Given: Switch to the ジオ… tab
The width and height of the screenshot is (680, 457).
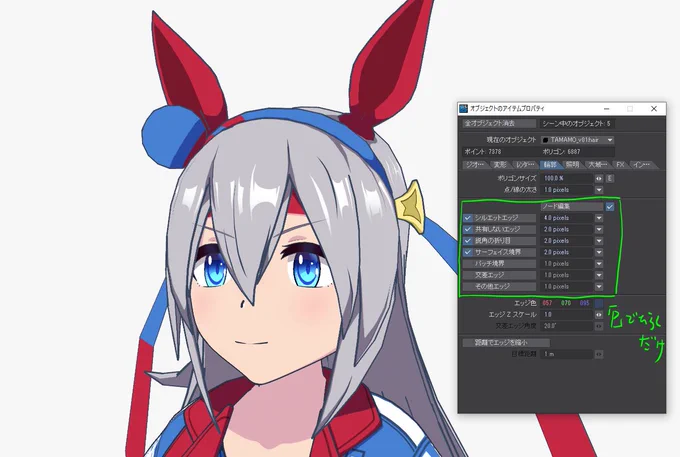Looking at the screenshot, I should (x=474, y=165).
